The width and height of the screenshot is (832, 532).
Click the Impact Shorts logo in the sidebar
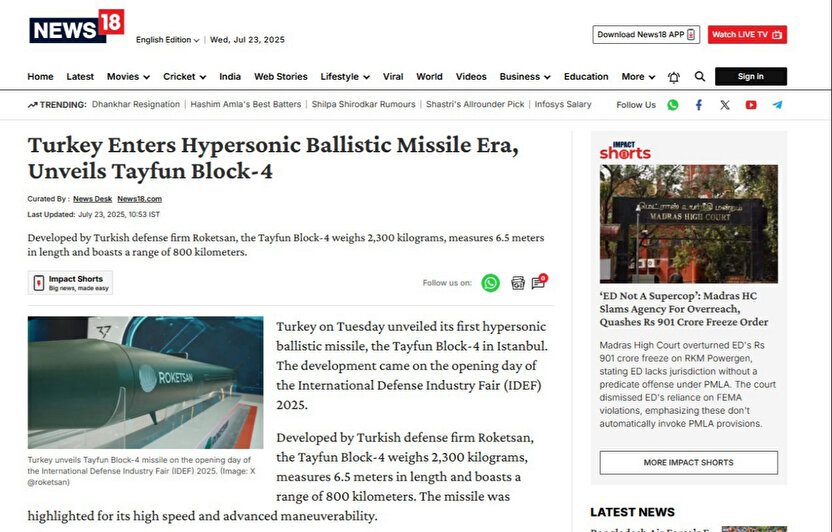[x=625, y=151]
